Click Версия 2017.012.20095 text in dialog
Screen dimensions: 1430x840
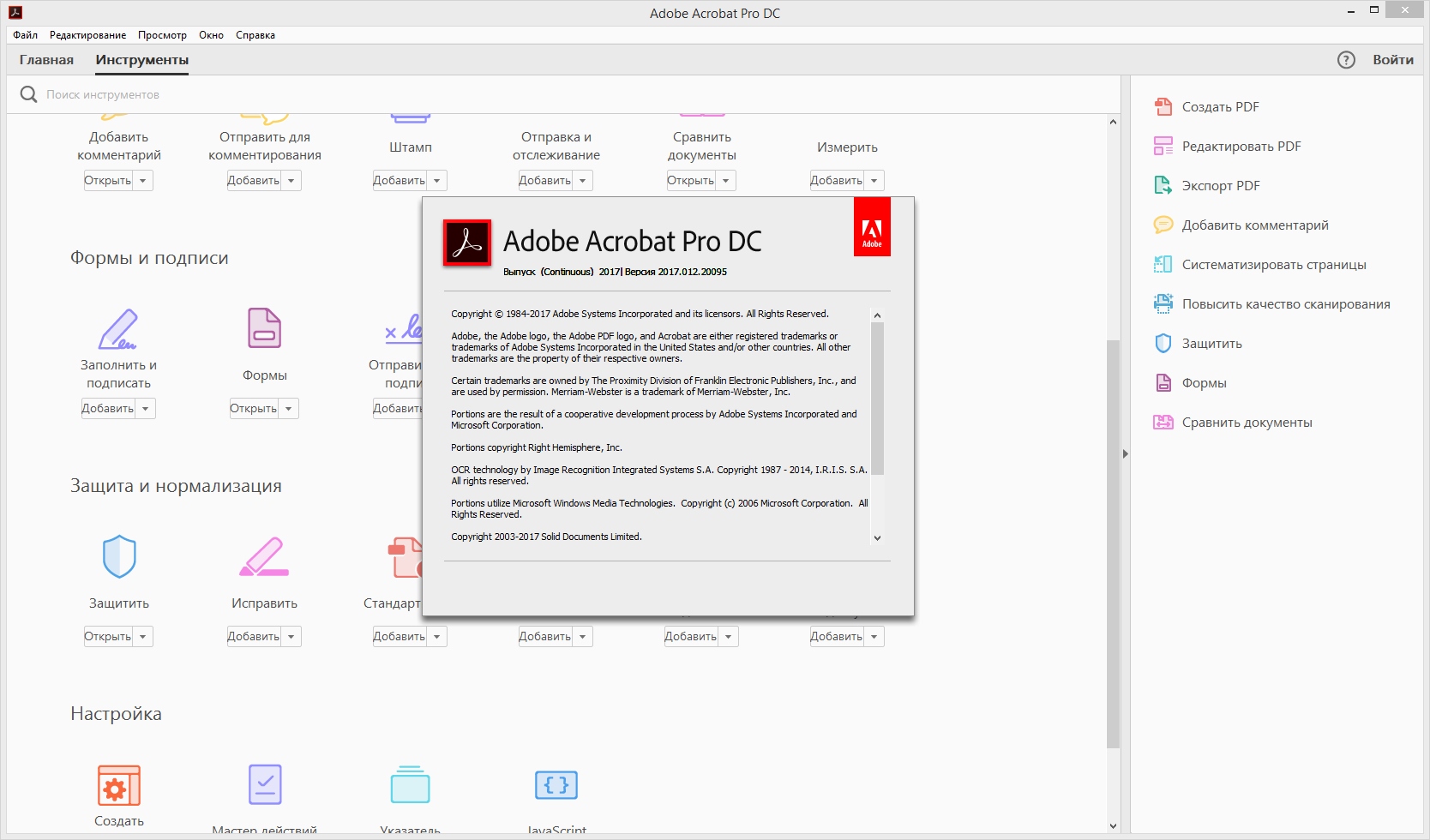tap(676, 272)
